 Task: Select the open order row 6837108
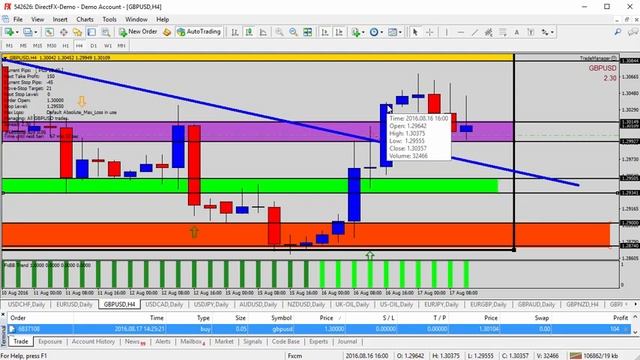(x=319, y=329)
